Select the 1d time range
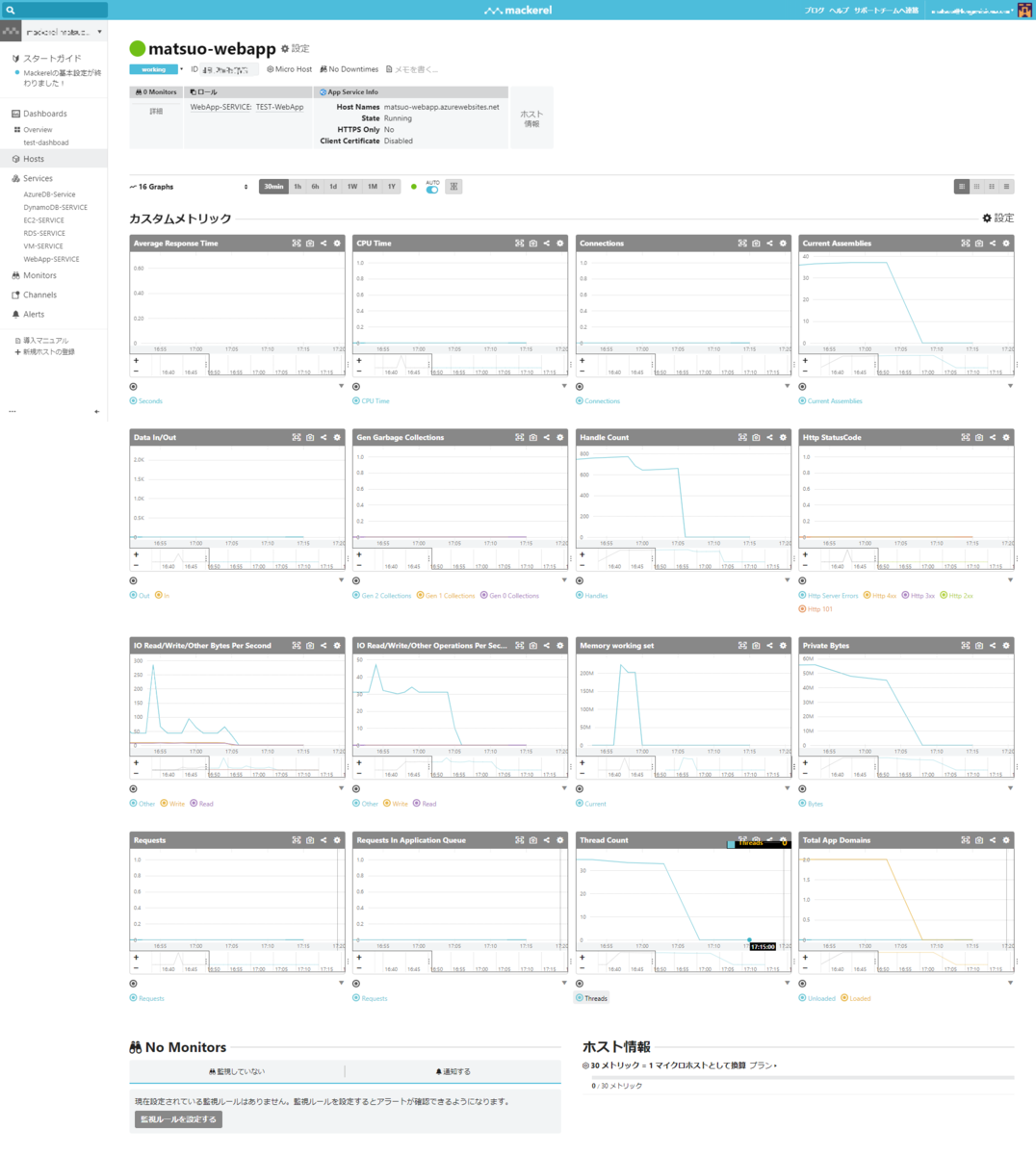The image size is (1036, 1155). (x=333, y=187)
